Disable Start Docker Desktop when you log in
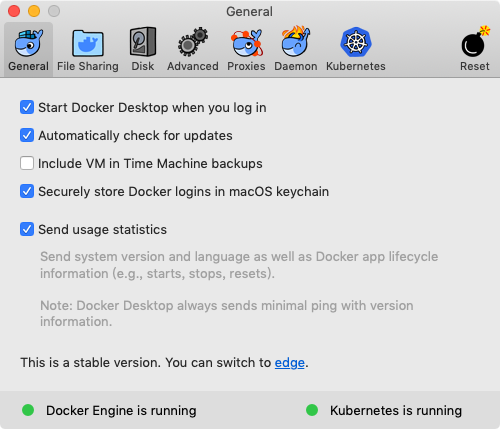Image resolution: width=500 pixels, height=429 pixels. click(x=27, y=107)
